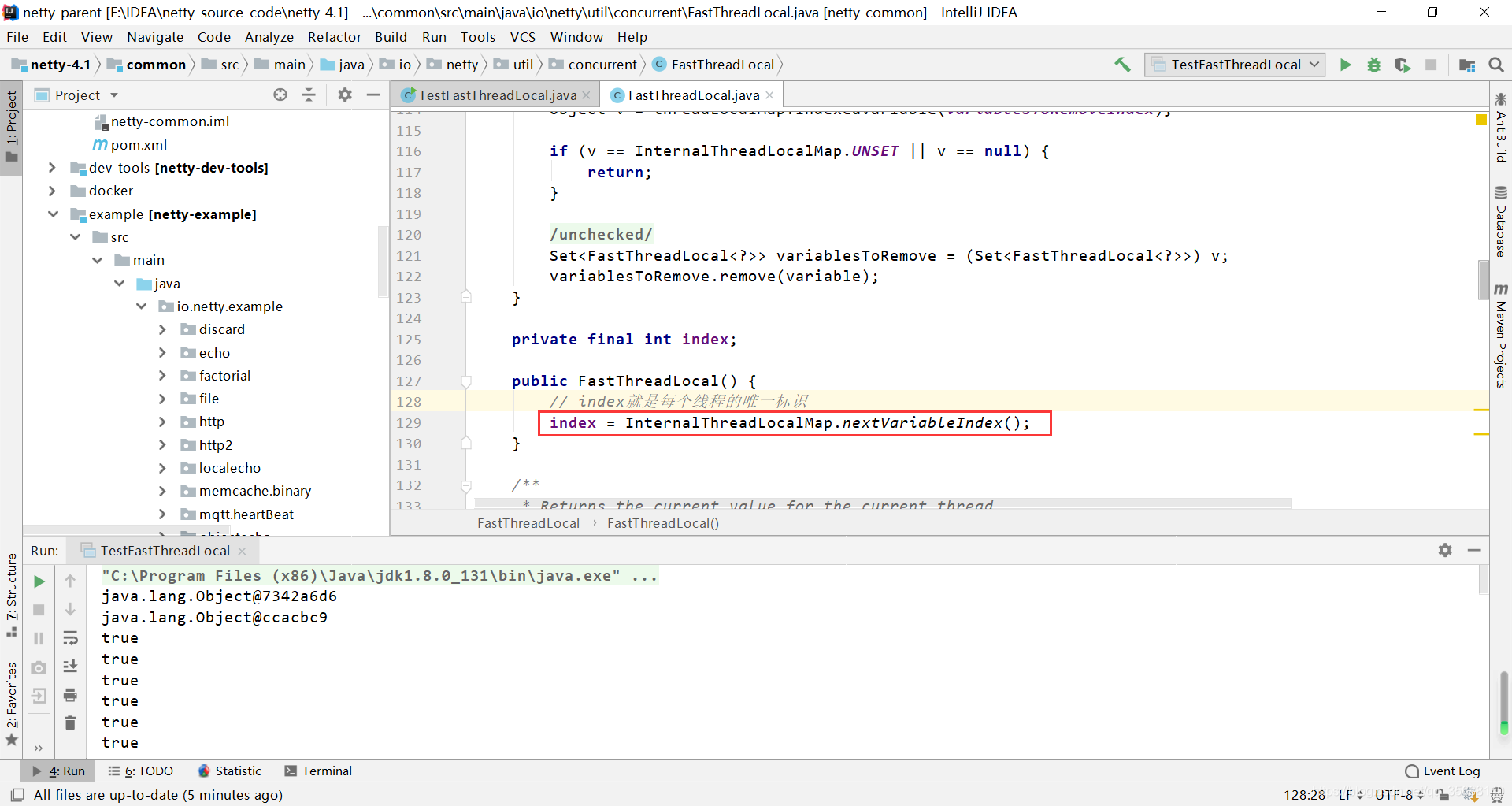
Task: Expand the factorial package
Action: click(x=162, y=376)
